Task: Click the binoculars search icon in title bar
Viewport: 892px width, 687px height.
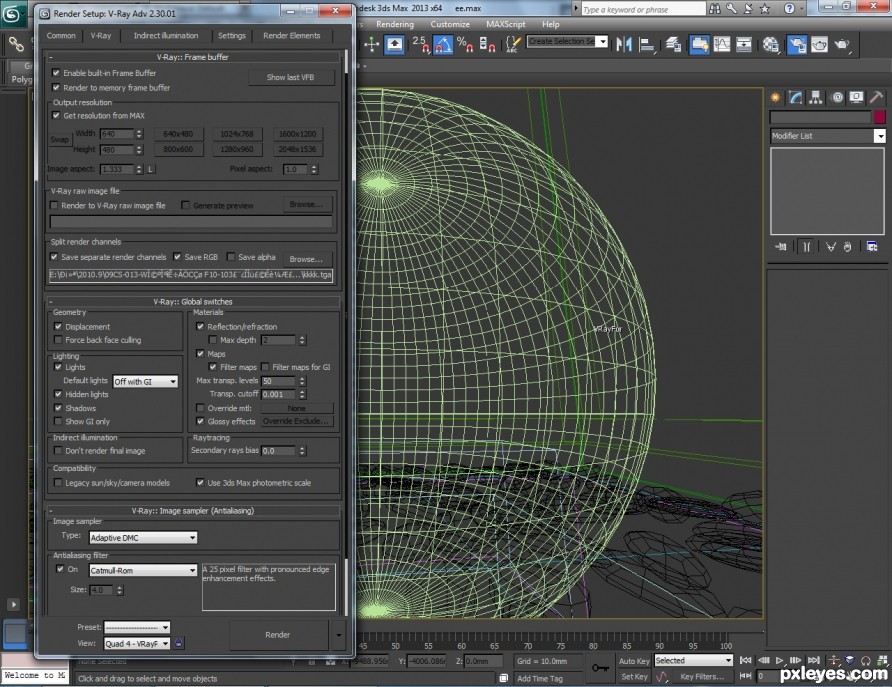Action: [x=715, y=9]
